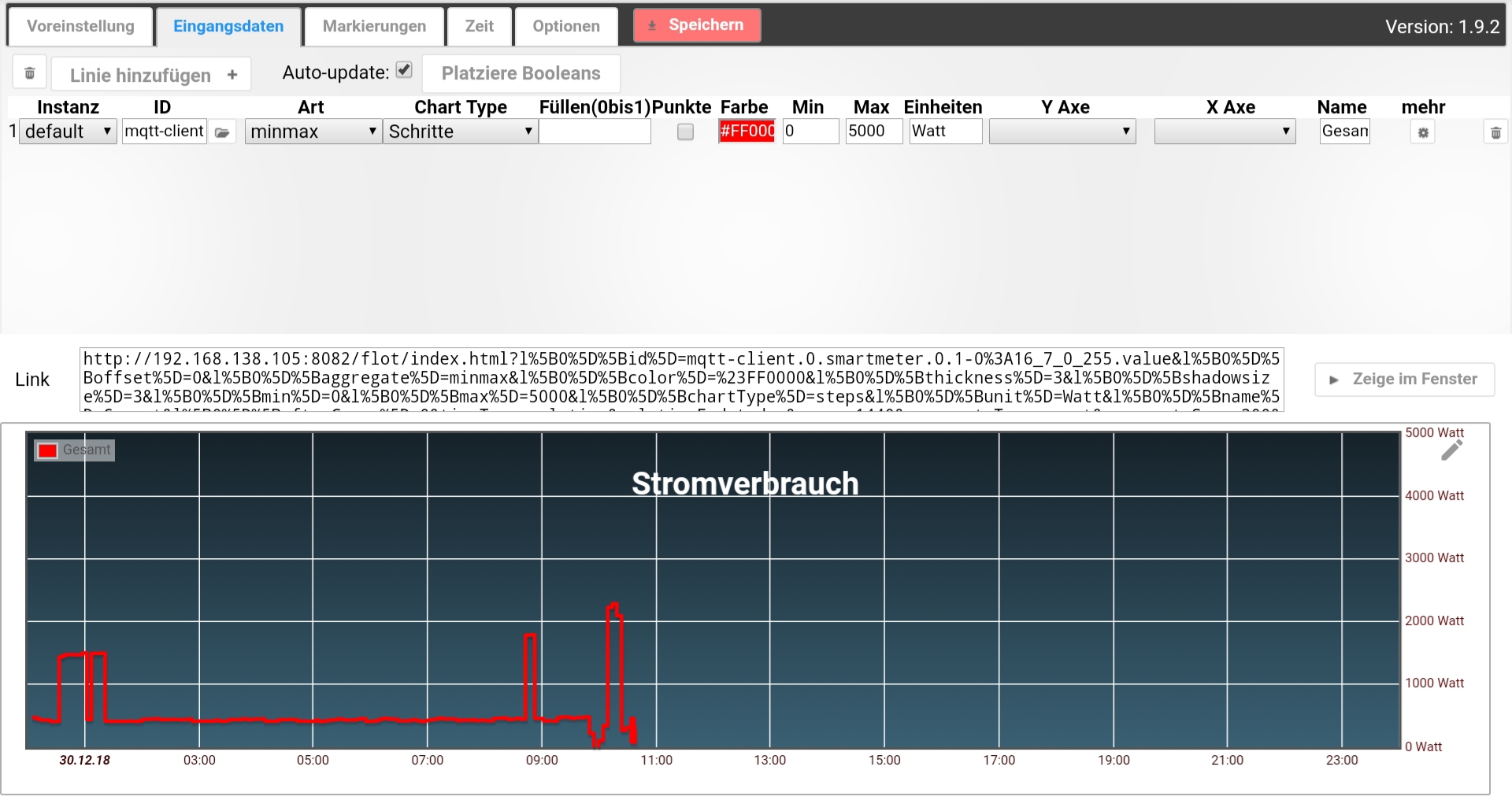
Task: Click the 2000 Watt axis label
Action: [1434, 620]
